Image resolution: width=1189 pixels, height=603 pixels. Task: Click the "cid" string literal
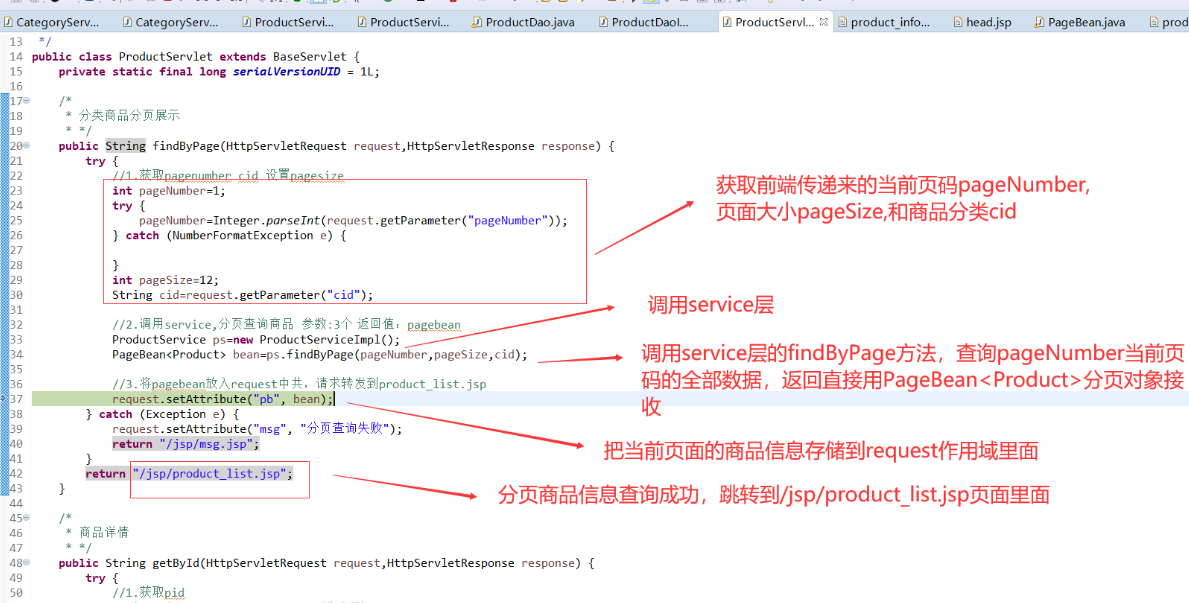pyautogui.click(x=344, y=295)
